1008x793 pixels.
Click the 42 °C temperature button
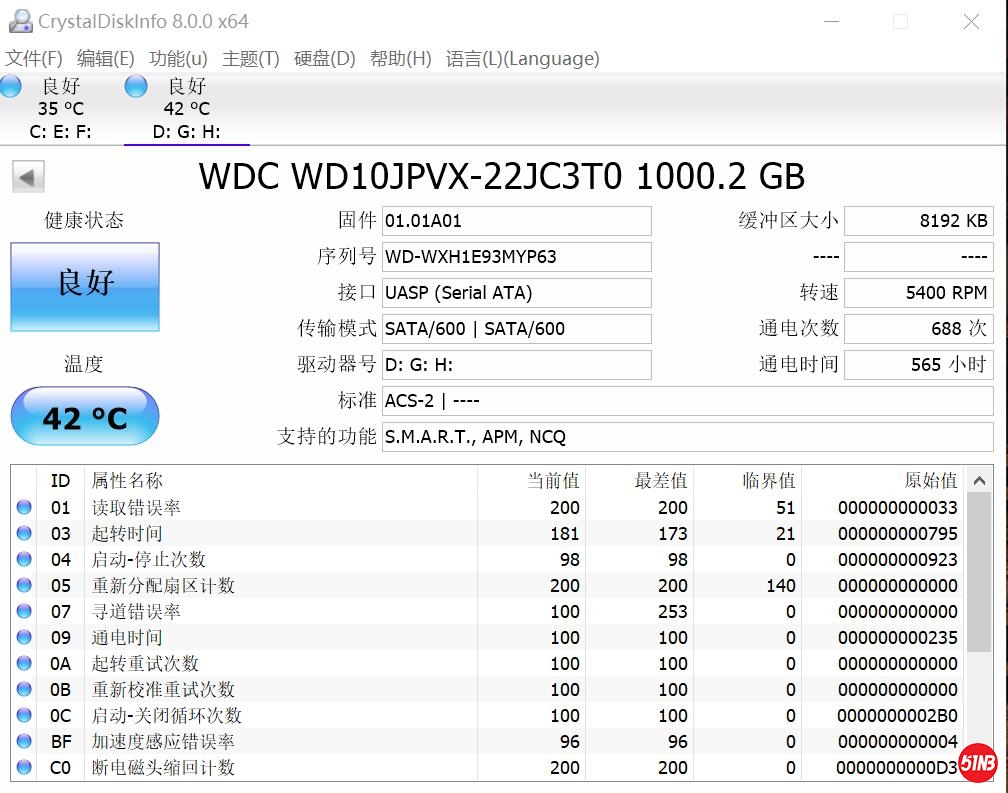pyautogui.click(x=85, y=417)
